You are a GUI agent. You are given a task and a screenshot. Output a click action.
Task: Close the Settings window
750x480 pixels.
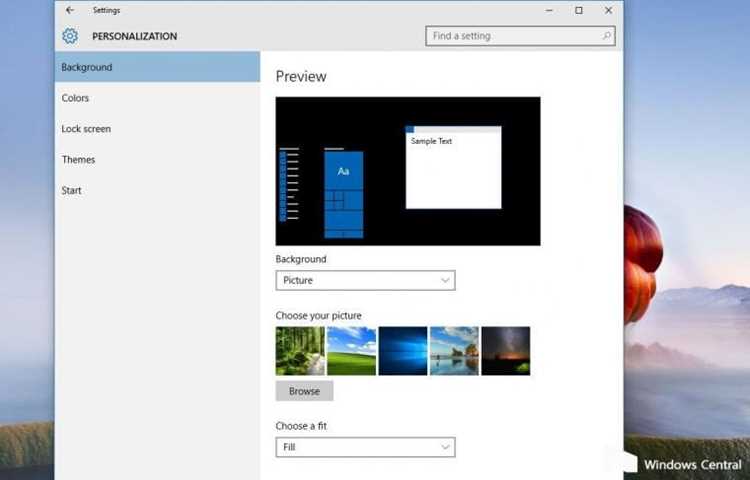pos(608,10)
